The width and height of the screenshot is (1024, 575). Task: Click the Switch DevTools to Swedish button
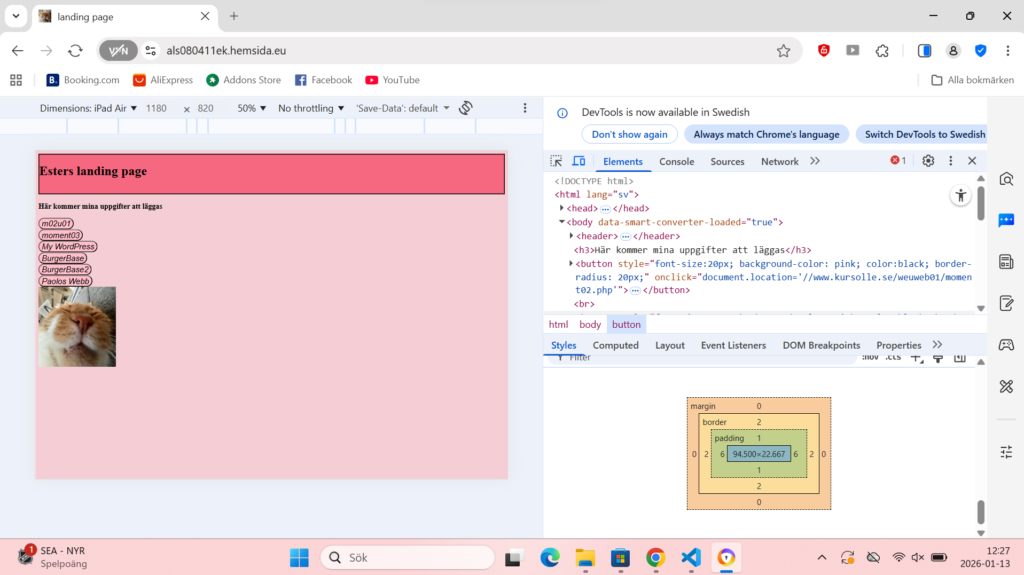[x=924, y=134]
